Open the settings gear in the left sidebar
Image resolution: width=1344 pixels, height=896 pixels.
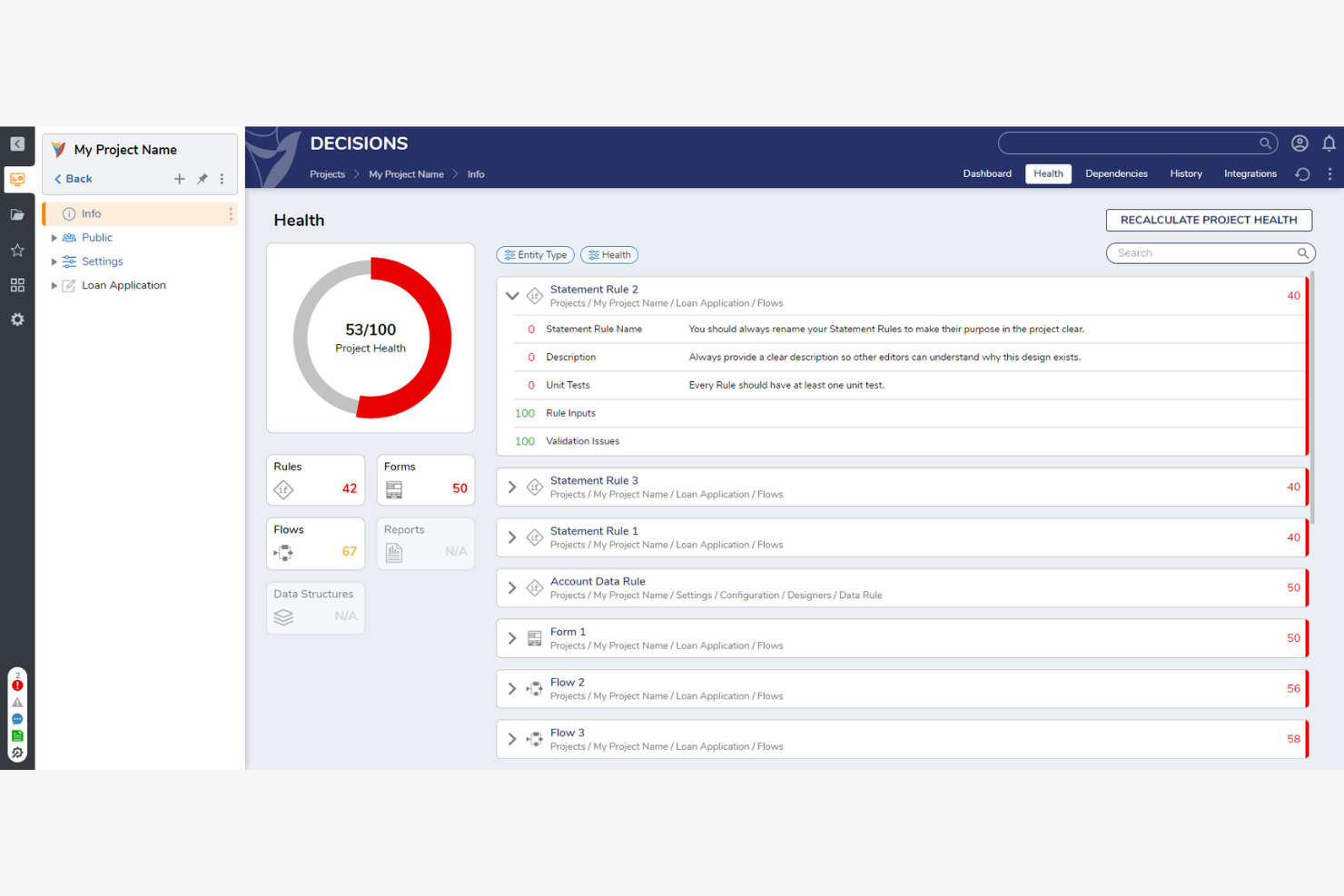[x=17, y=319]
